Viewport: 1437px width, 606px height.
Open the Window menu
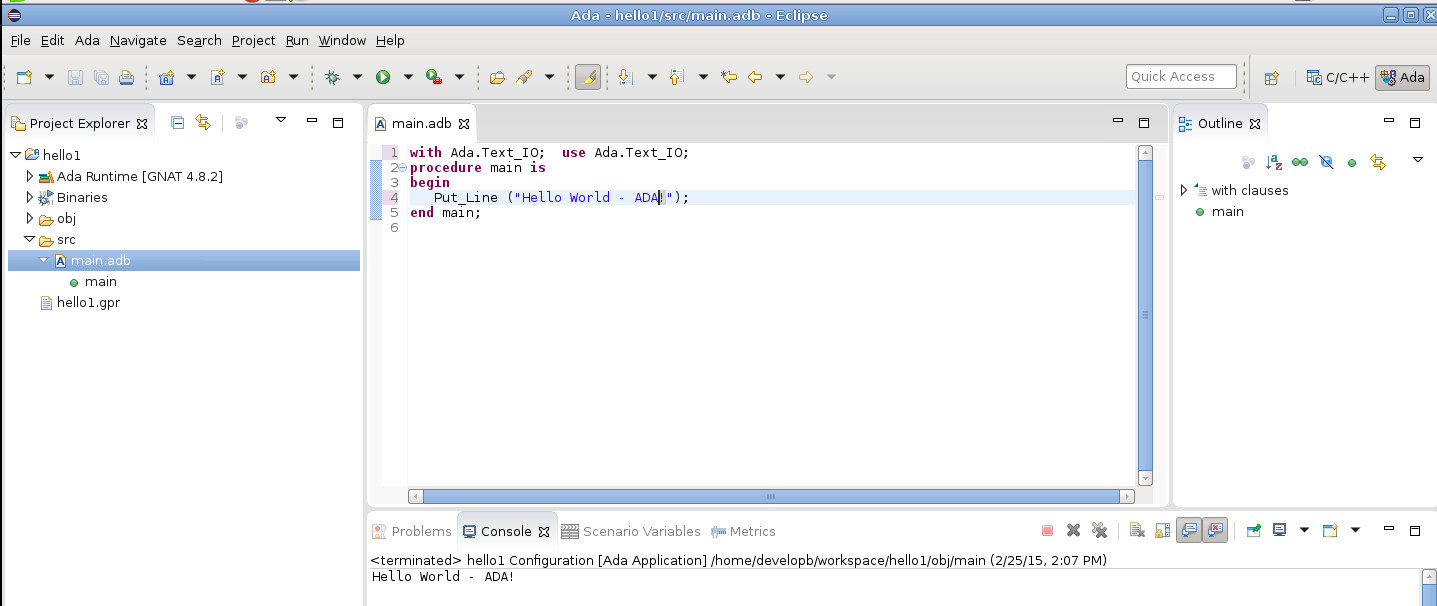point(342,40)
